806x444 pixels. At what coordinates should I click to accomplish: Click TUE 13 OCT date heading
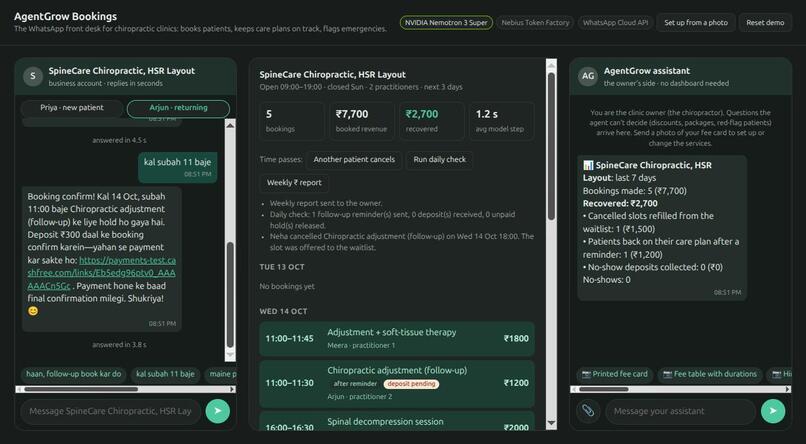click(x=282, y=267)
